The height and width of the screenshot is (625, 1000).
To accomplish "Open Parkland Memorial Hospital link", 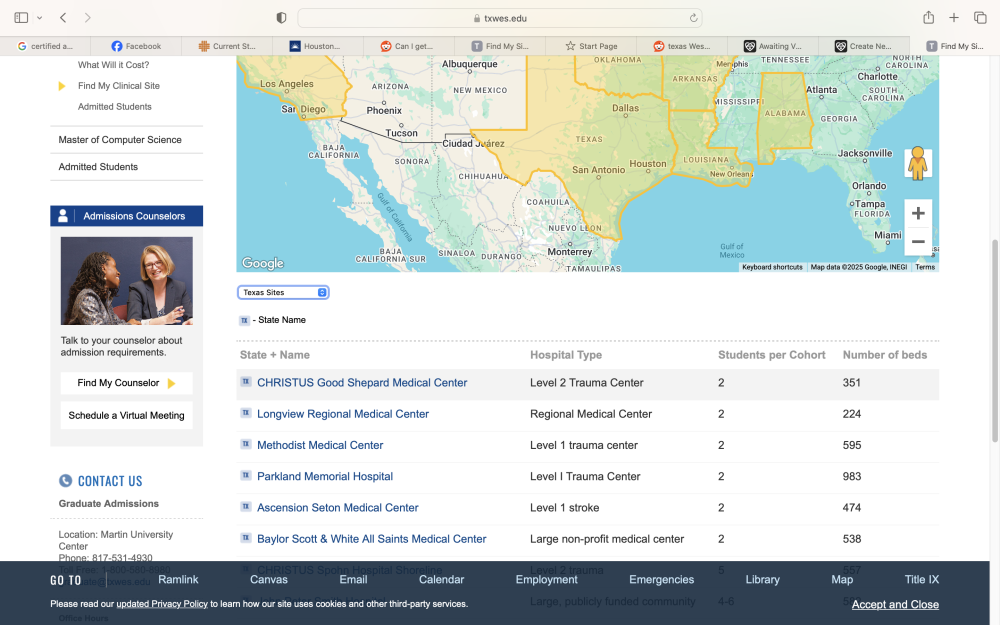I will 325,476.
